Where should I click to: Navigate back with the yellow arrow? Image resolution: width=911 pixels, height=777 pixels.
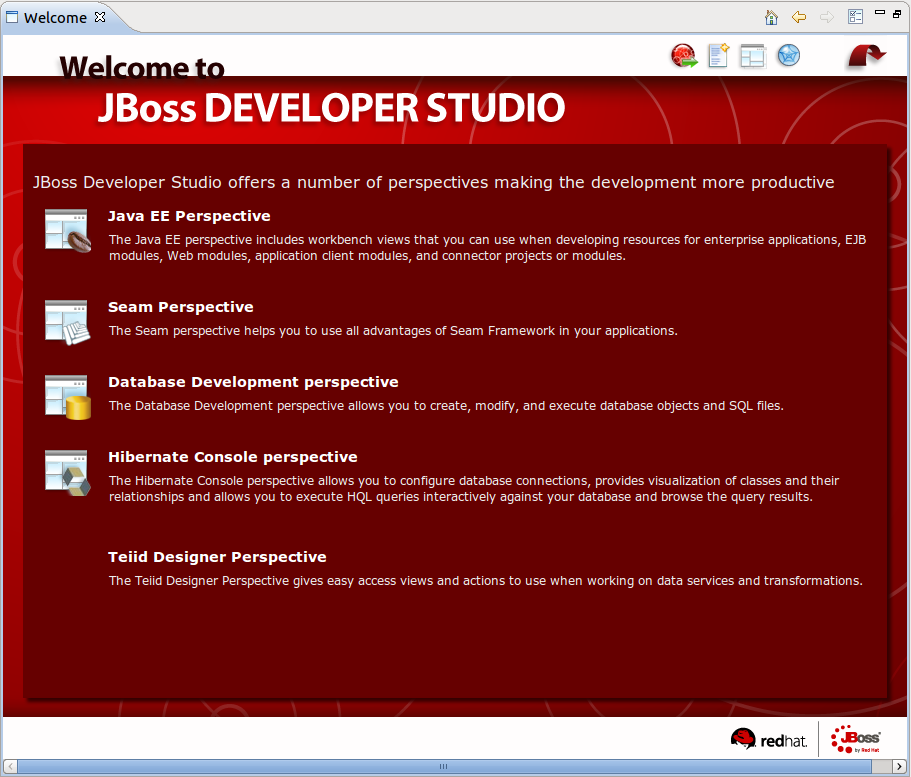point(799,17)
